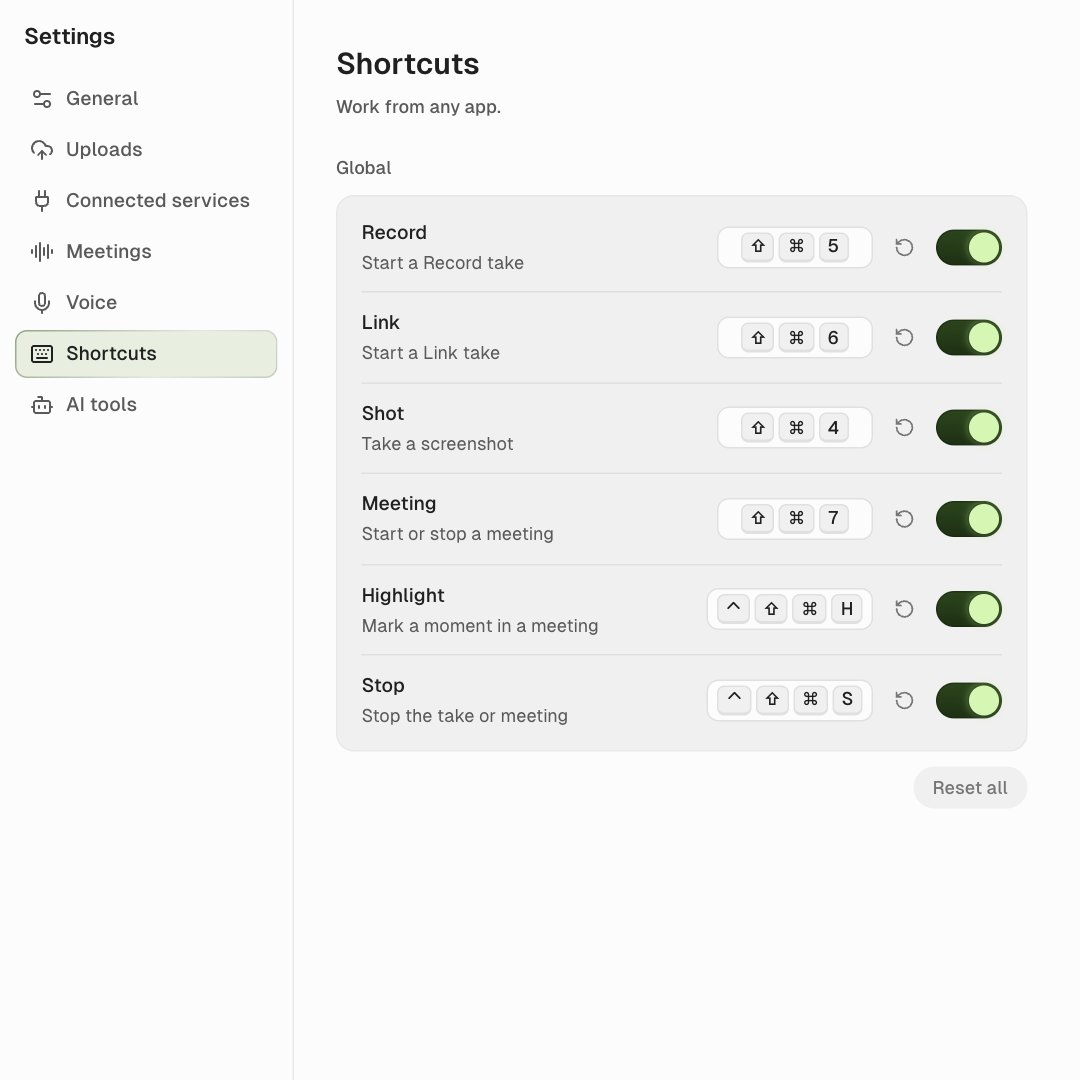Go to Connected services settings
The width and height of the screenshot is (1080, 1080).
coord(146,200)
